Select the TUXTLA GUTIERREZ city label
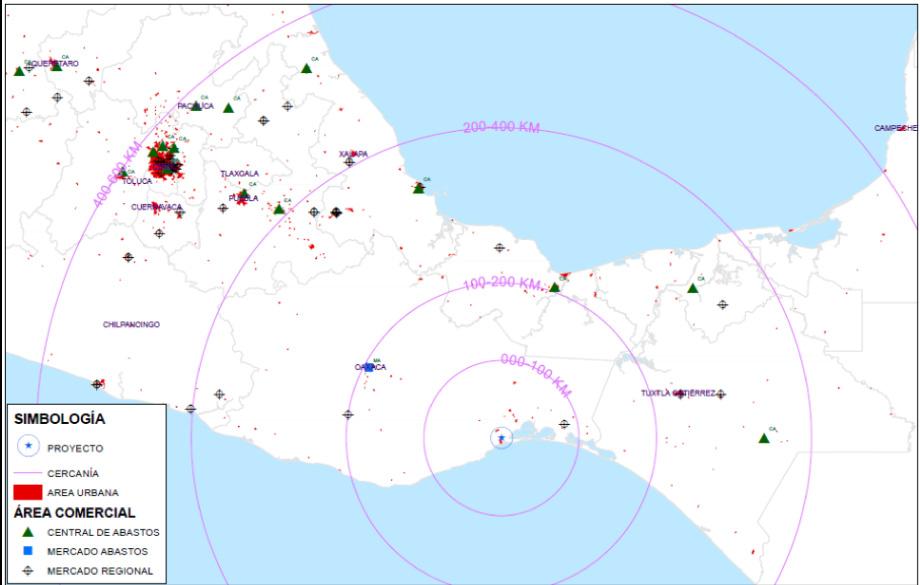 click(678, 393)
